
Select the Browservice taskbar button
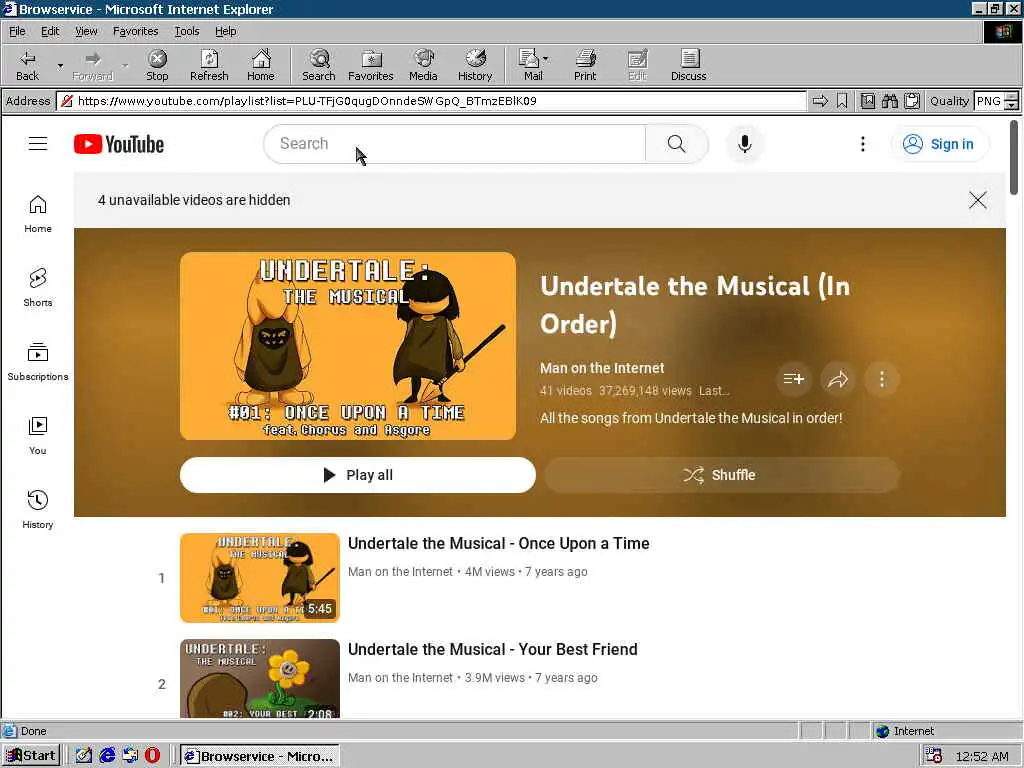[x=260, y=756]
